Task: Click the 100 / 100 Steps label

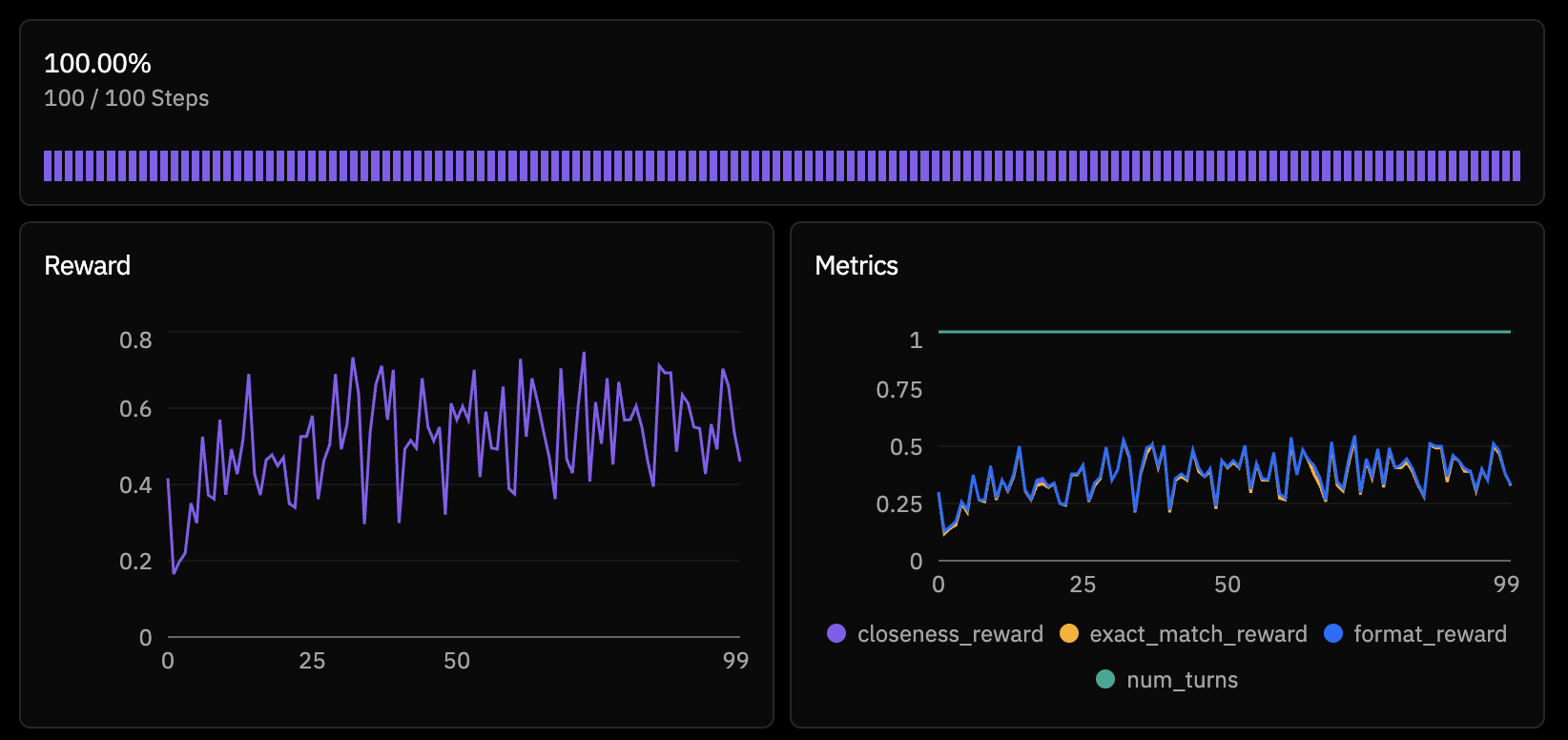Action: (x=126, y=98)
